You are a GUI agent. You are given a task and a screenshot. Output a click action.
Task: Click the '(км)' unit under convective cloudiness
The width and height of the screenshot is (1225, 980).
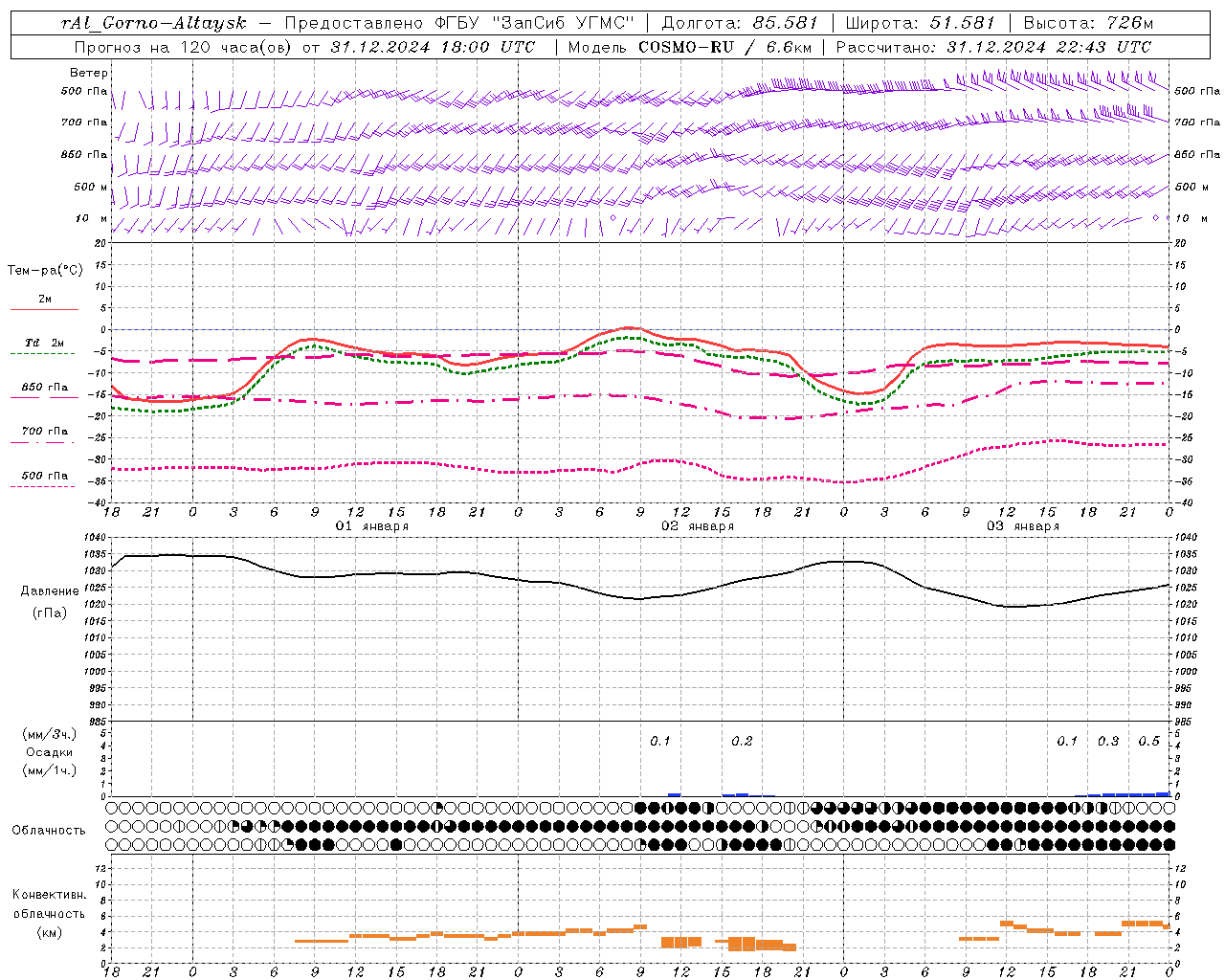(50, 932)
